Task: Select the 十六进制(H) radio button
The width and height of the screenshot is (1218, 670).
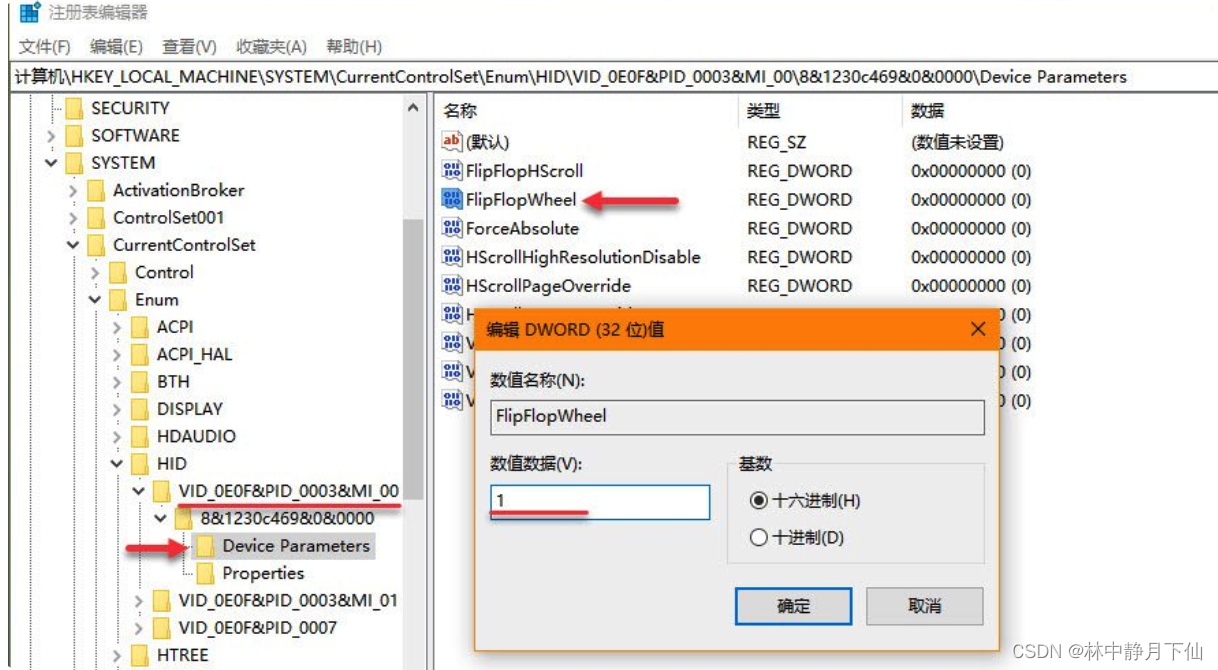Action: point(759,500)
